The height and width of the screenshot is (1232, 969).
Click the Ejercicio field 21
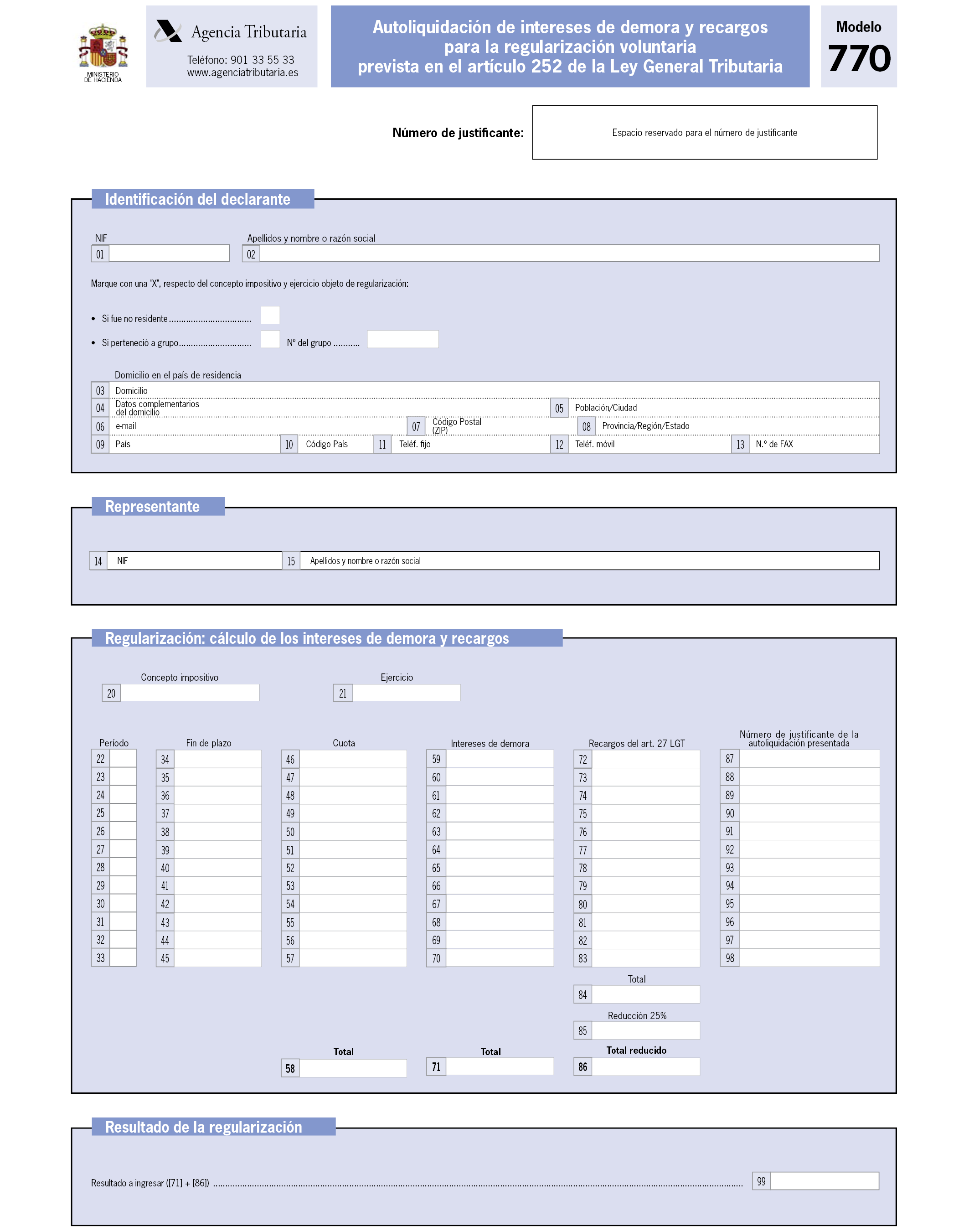pos(406,693)
